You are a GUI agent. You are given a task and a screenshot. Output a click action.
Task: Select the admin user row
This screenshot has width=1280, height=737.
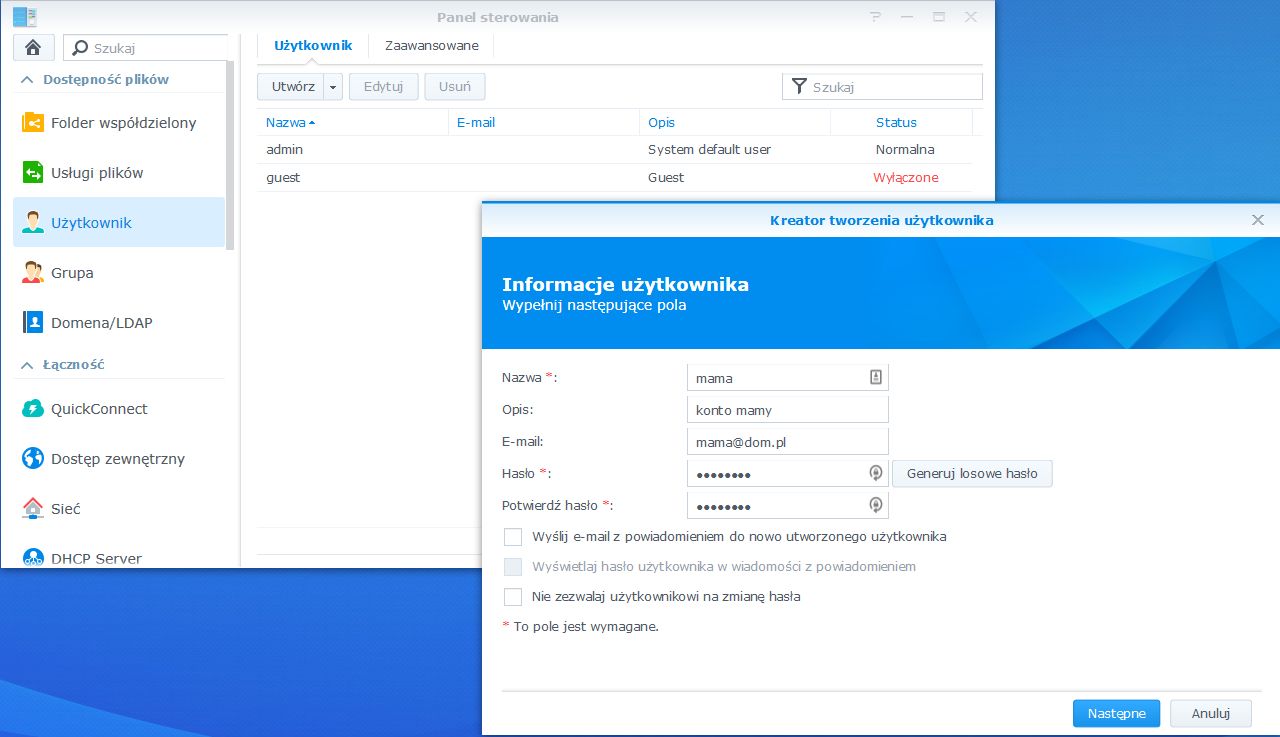tap(614, 150)
